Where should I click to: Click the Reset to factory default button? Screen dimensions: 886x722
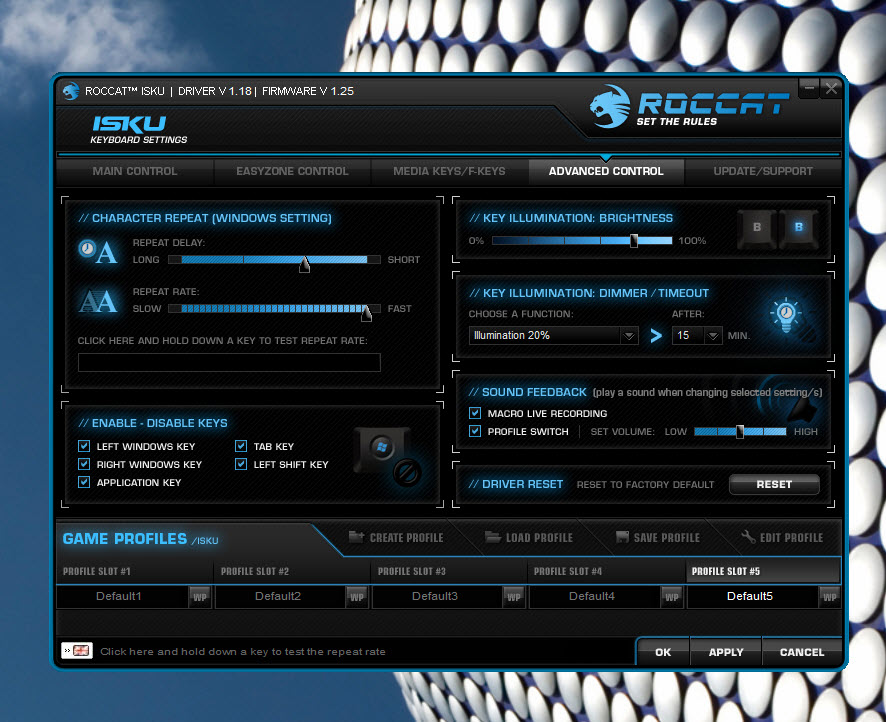[774, 484]
